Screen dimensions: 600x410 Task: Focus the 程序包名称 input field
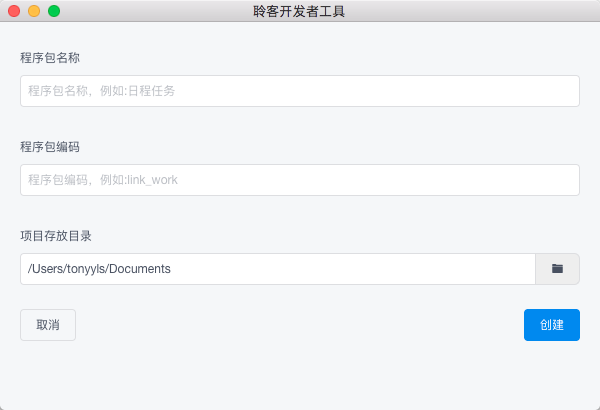coord(300,91)
